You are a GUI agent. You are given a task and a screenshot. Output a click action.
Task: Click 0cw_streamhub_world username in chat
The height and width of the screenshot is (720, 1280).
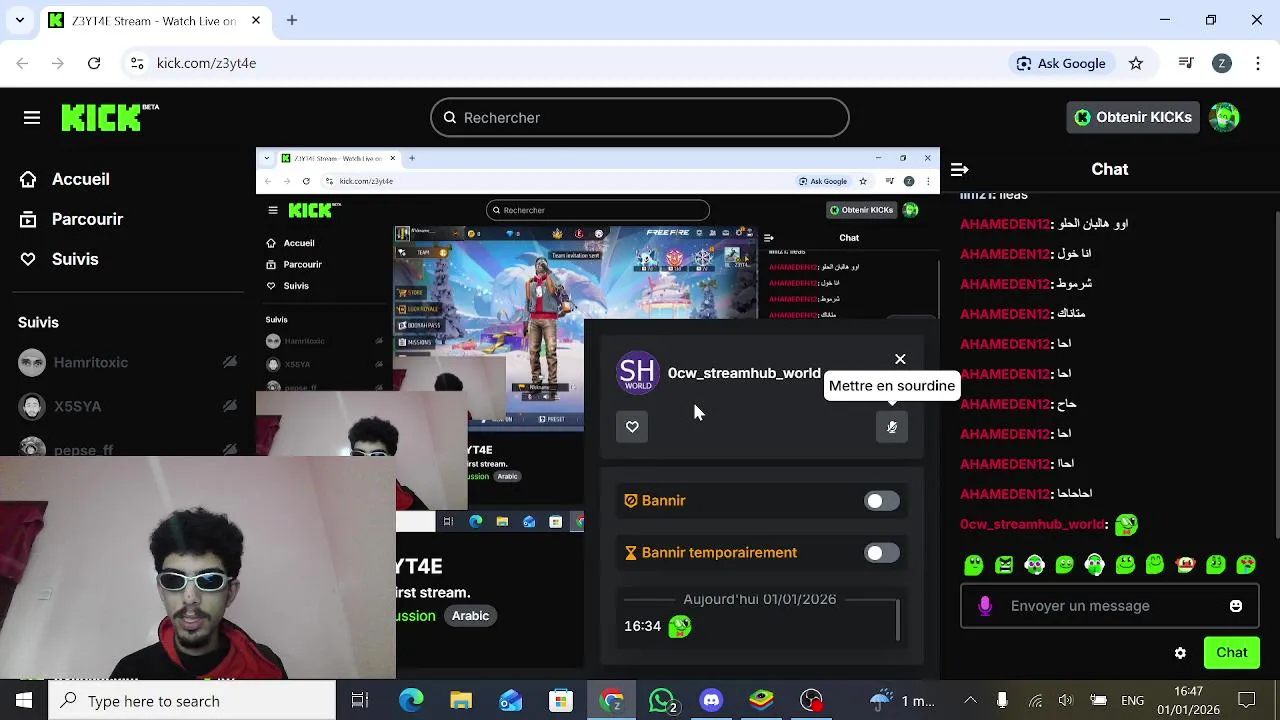tap(1032, 524)
